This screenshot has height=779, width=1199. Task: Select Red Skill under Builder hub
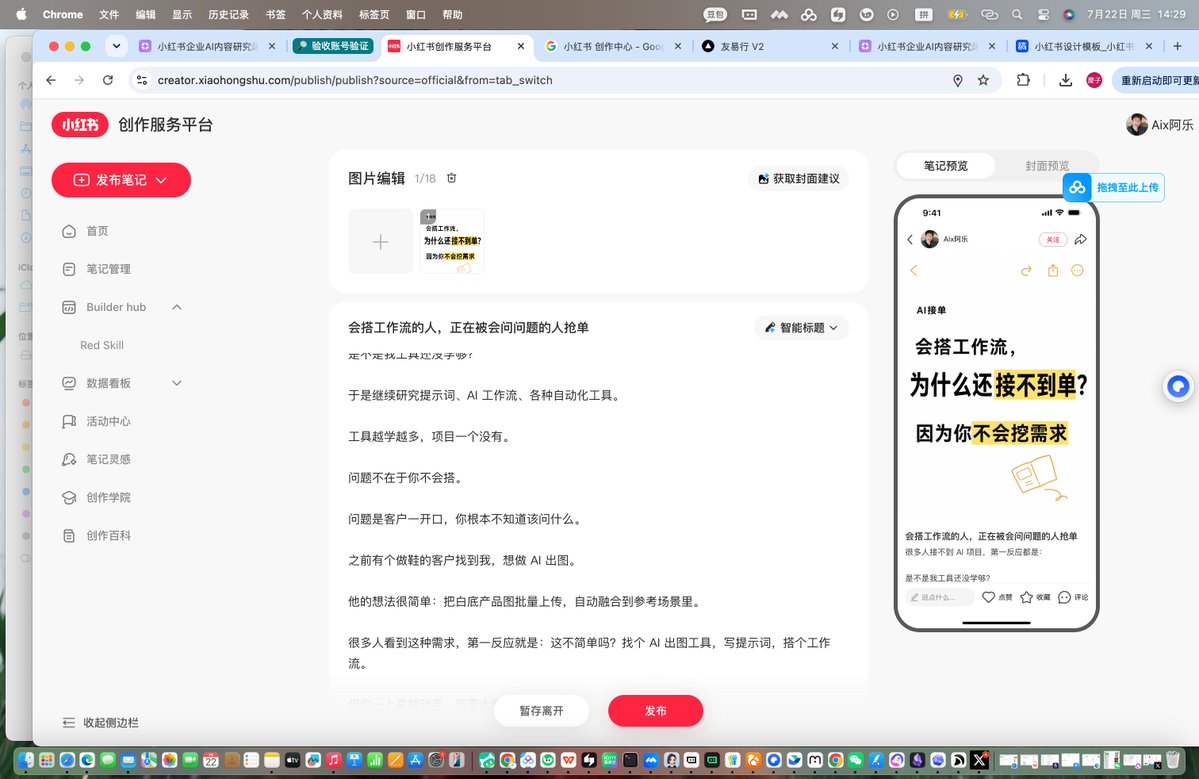tap(102, 346)
